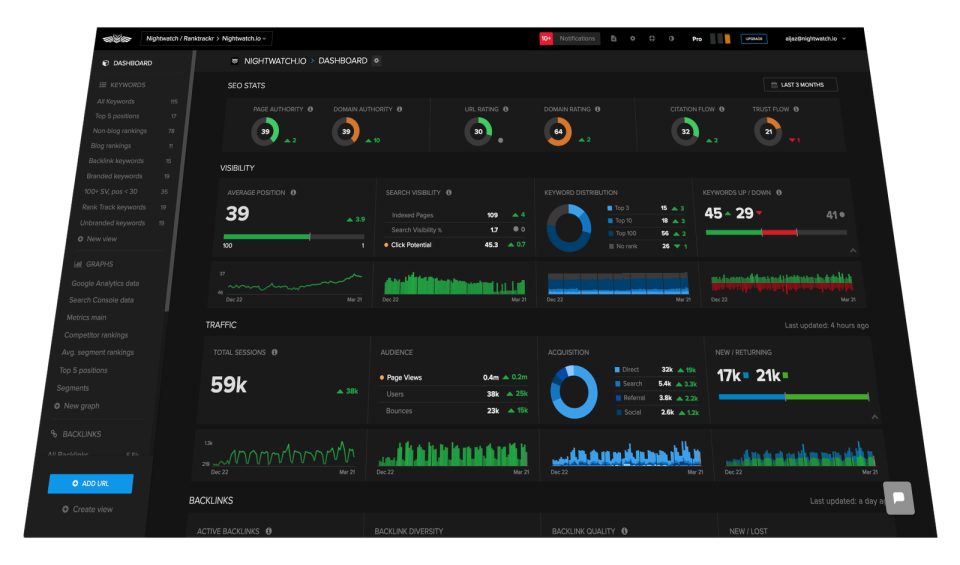
Task: Open the Last 3 Months date range picker
Action: pos(800,85)
